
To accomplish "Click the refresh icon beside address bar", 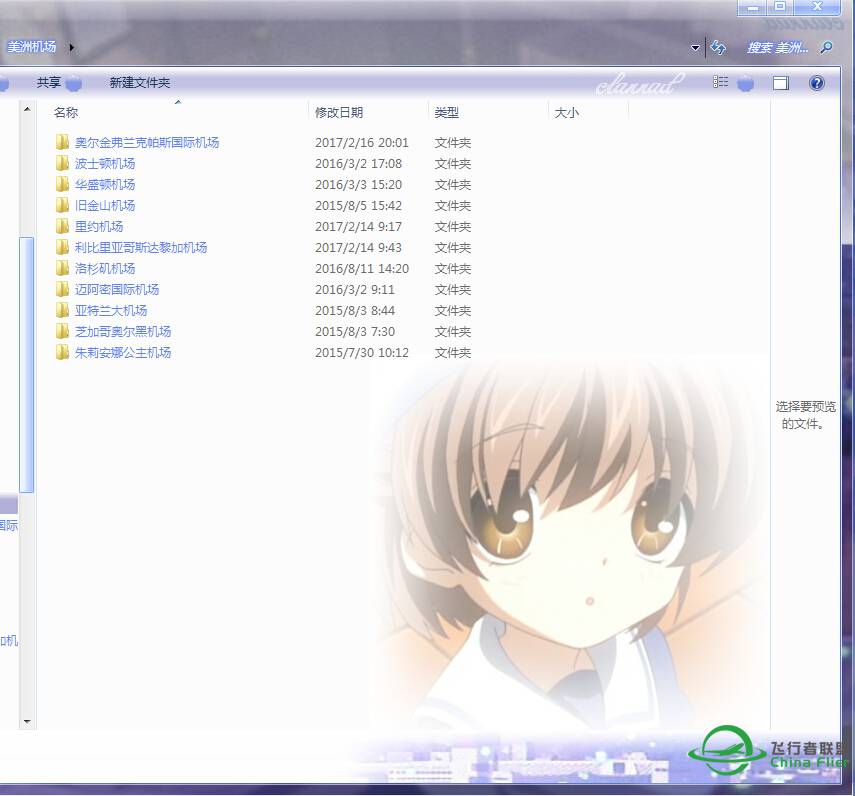I will [x=718, y=47].
